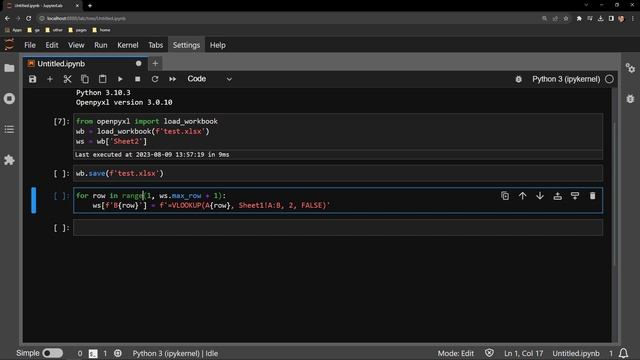Screen dimensions: 640x360
Task: Restart kernel and run all cells
Action: pyautogui.click(x=173, y=79)
